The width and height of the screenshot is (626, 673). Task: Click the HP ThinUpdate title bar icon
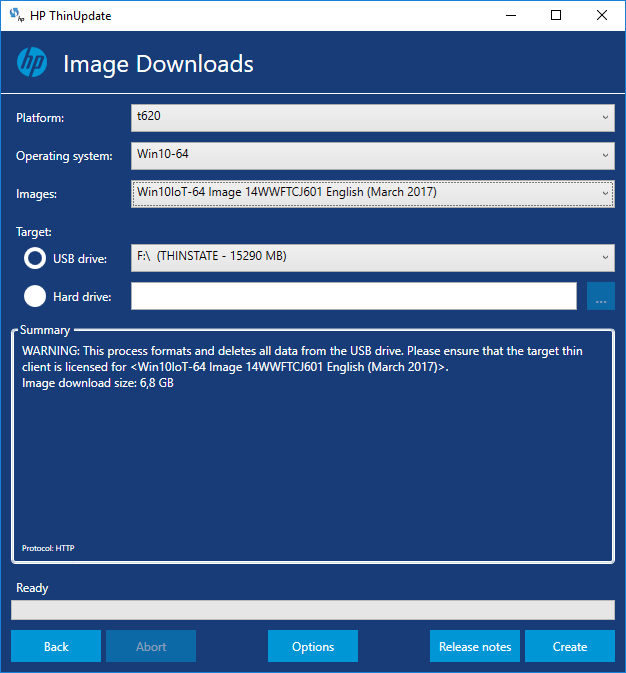pyautogui.click(x=17, y=15)
